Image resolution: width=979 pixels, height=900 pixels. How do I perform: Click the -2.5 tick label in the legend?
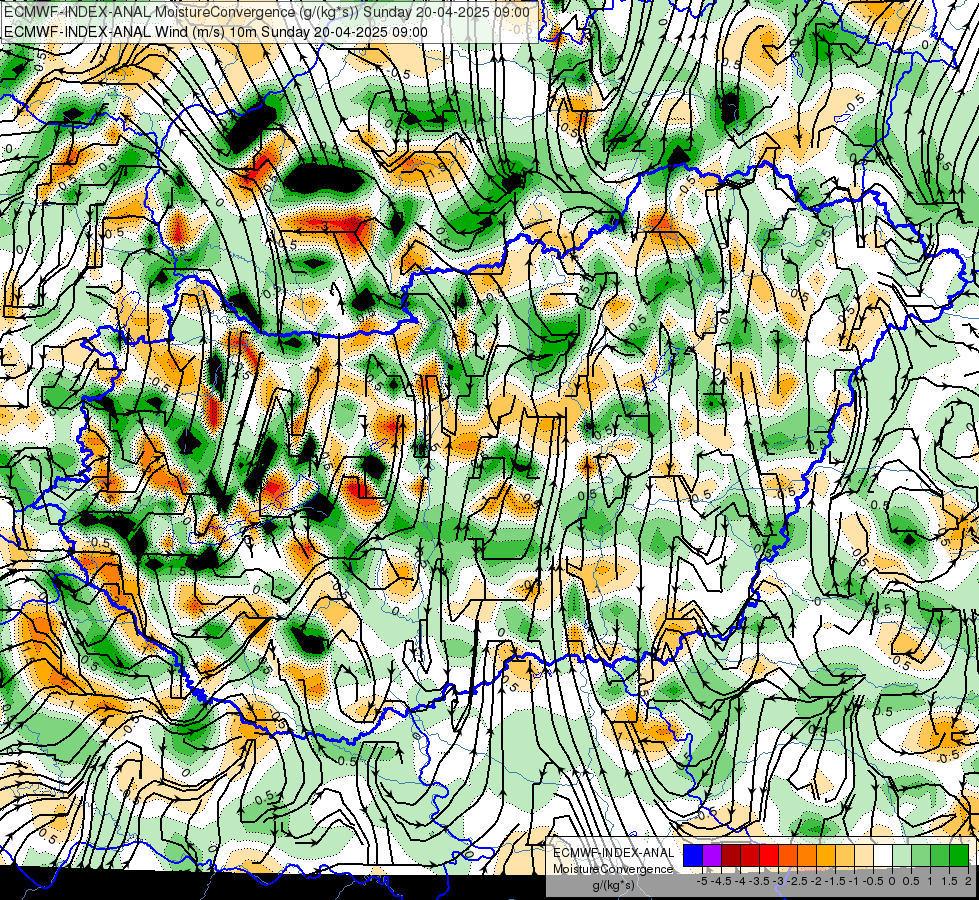point(797,881)
